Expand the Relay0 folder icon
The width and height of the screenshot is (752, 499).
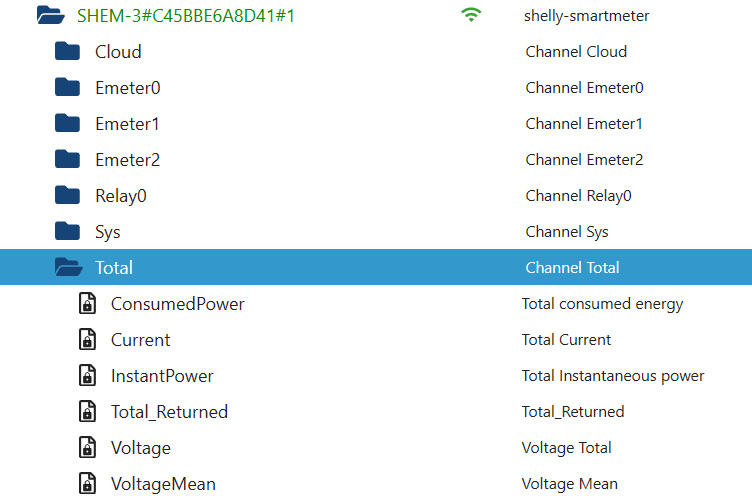coord(67,195)
